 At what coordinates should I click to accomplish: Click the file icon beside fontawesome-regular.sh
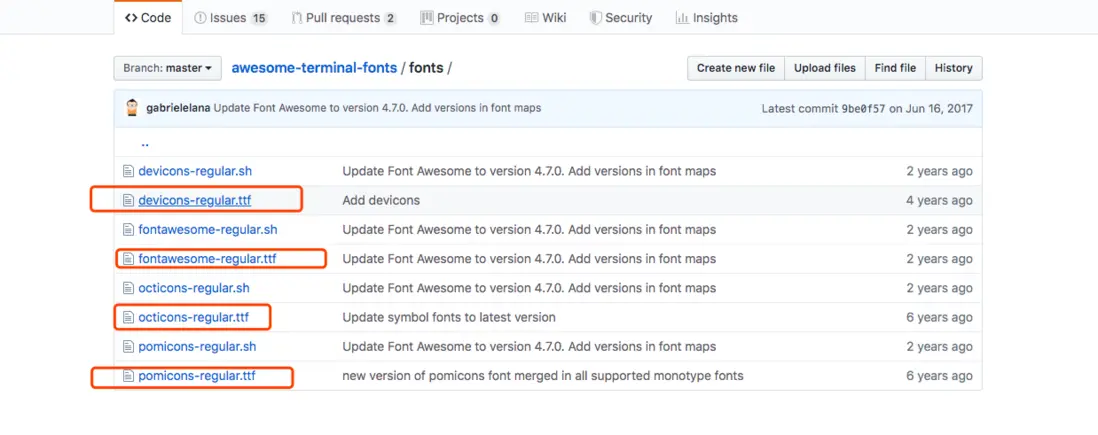[x=127, y=230]
